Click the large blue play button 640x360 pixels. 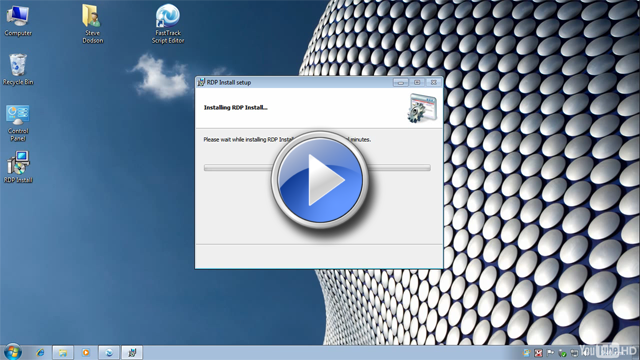320,180
